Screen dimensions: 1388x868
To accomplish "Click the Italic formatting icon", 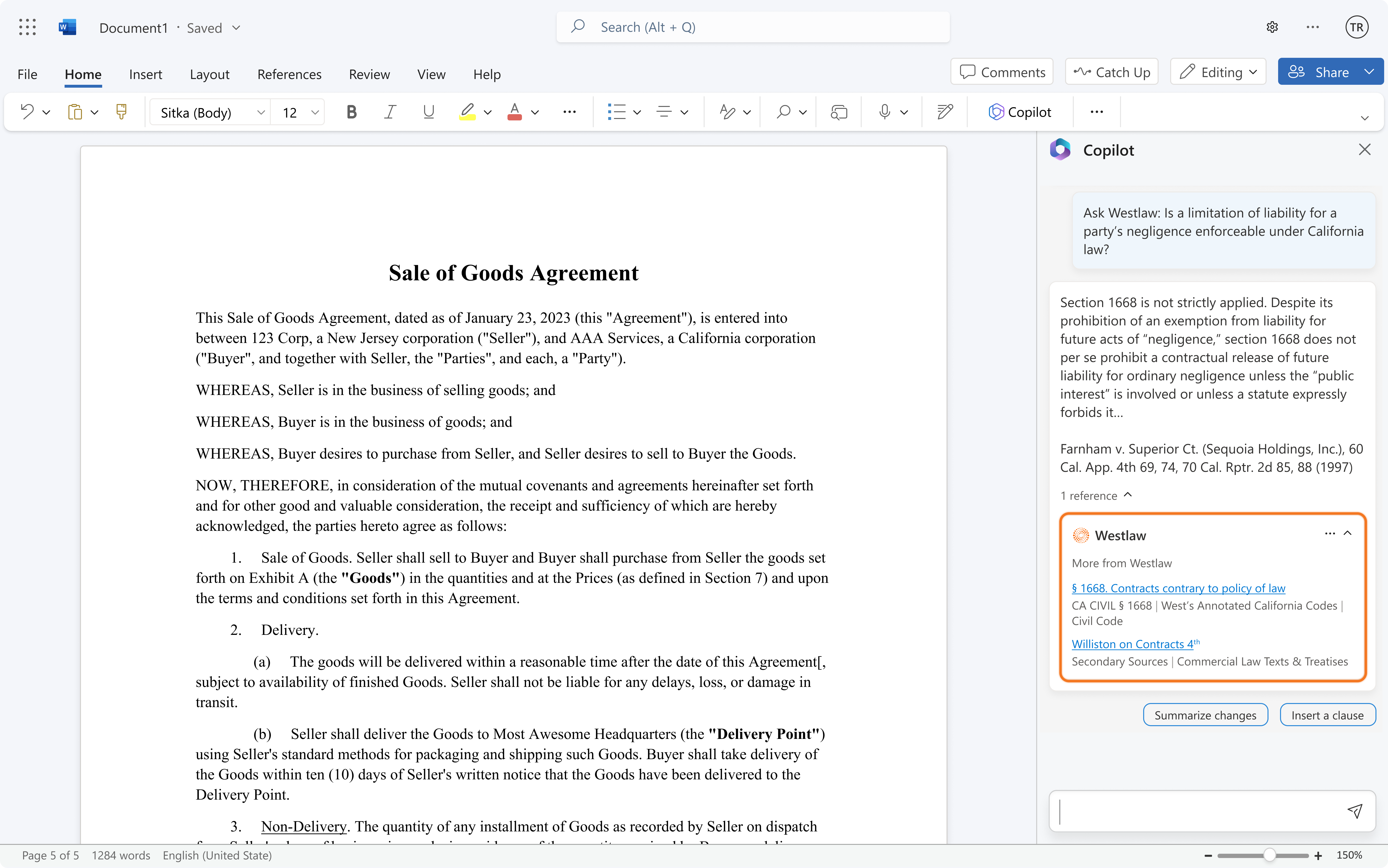I will point(390,112).
